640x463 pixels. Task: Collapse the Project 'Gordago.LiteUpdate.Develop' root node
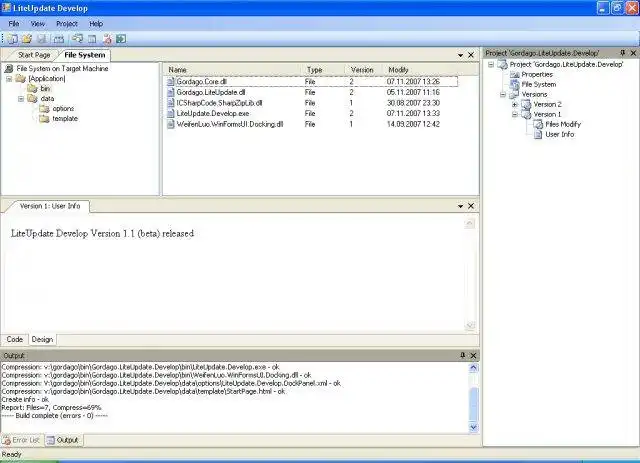point(491,65)
